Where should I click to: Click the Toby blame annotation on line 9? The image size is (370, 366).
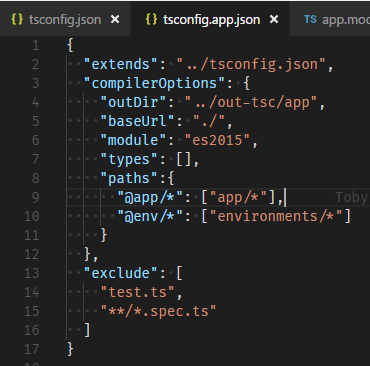tap(352, 197)
